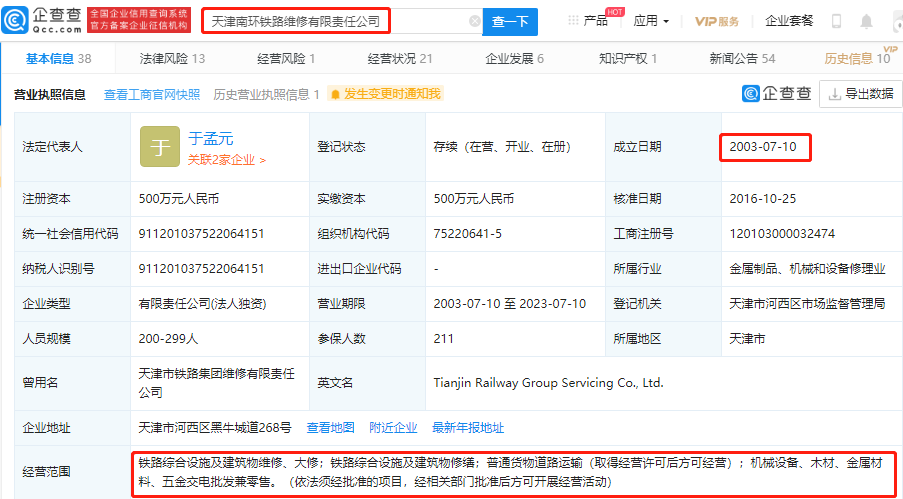Click the export data download icon

pyautogui.click(x=834, y=94)
